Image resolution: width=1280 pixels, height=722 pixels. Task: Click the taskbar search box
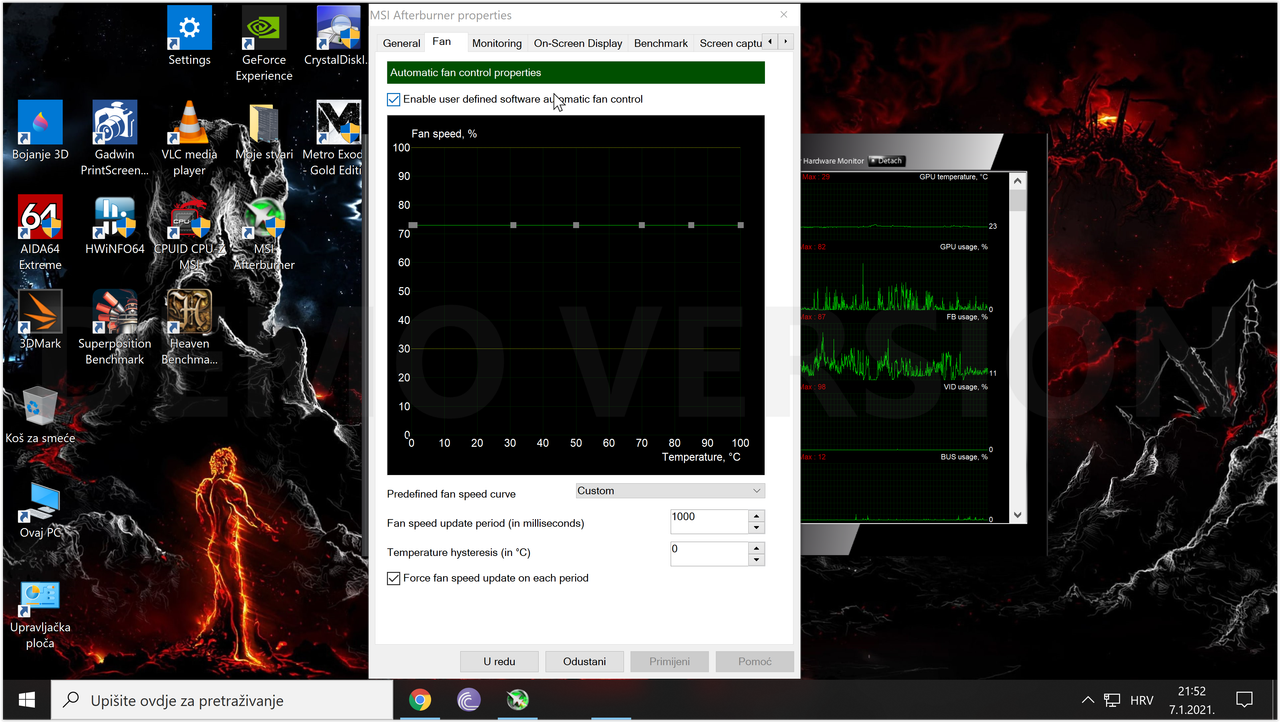(x=222, y=700)
